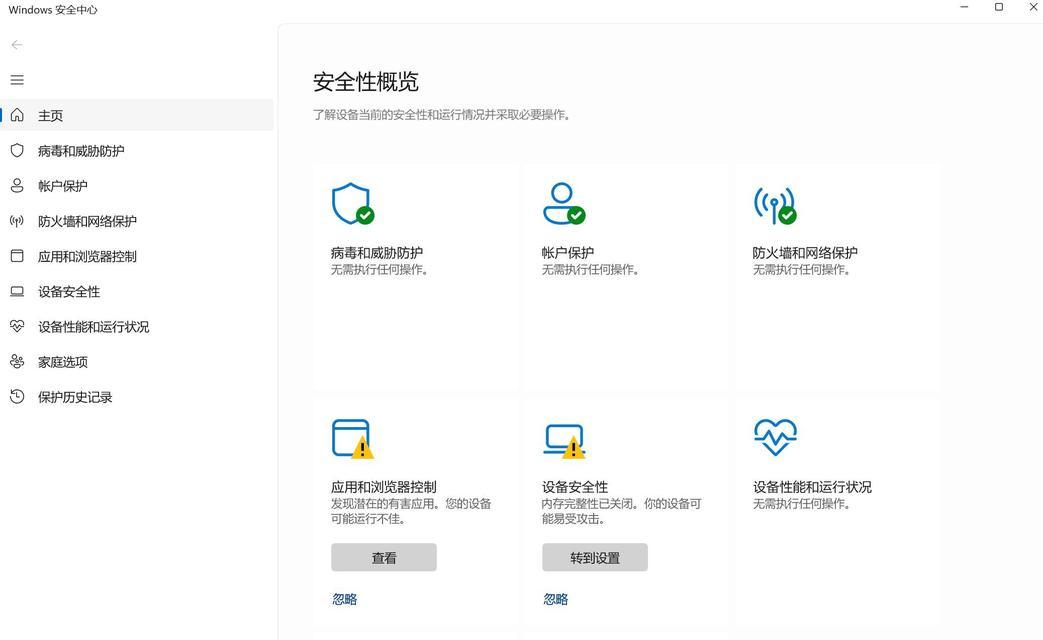Click the large heart-pulse health icon
Image resolution: width=1043 pixels, height=640 pixels.
775,437
